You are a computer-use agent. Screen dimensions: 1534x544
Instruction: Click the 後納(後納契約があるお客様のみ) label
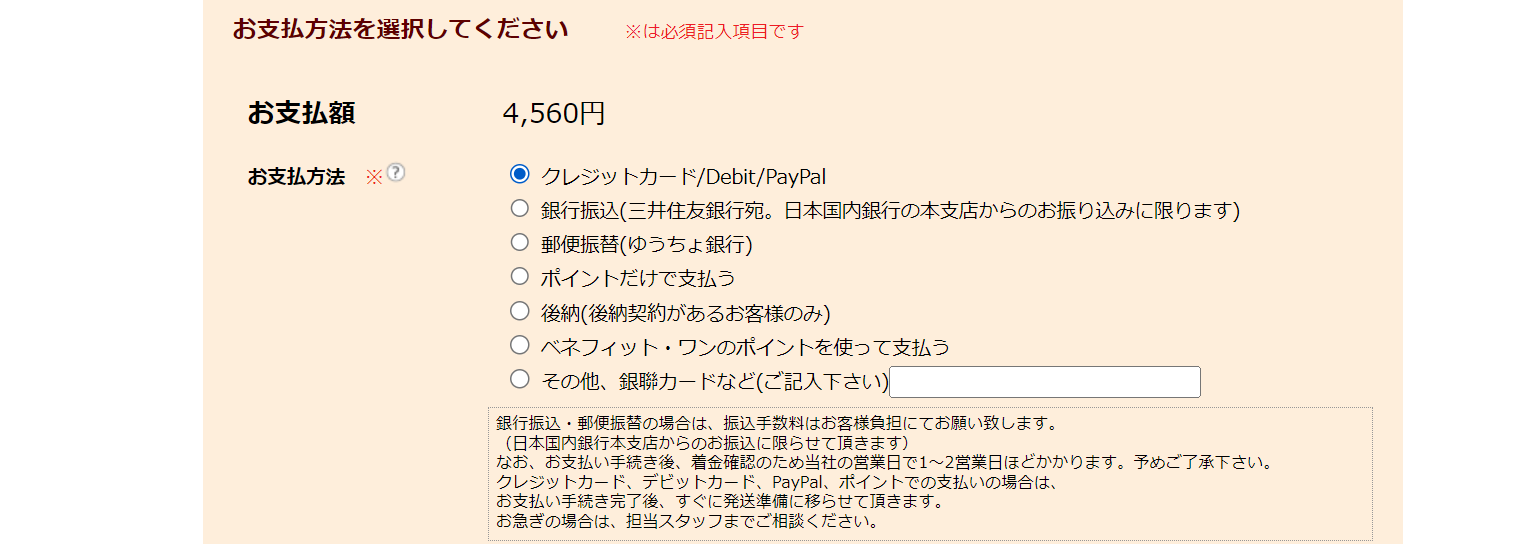click(686, 313)
